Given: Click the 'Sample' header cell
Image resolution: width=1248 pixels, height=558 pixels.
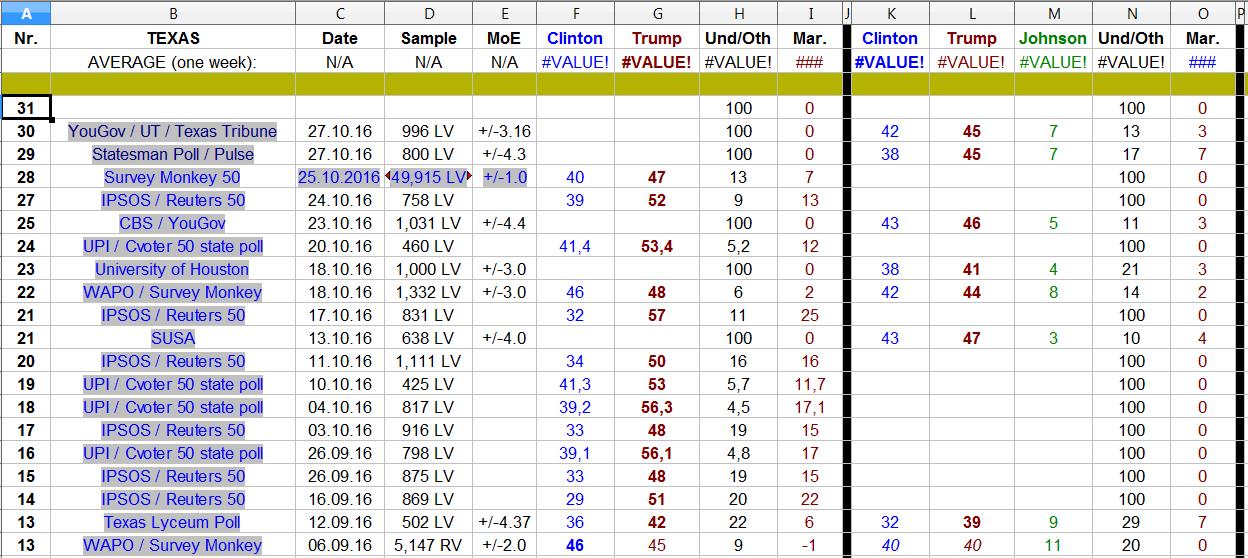Looking at the screenshot, I should [429, 38].
